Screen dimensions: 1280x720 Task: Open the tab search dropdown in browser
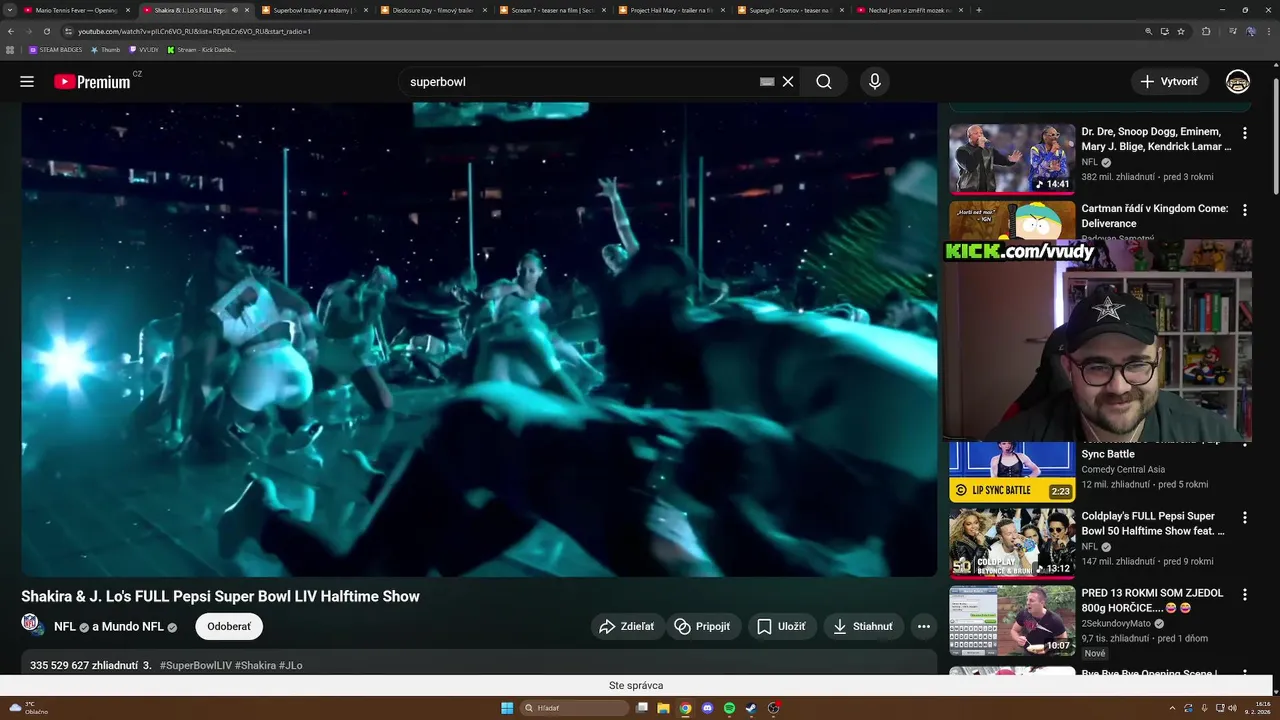(x=11, y=10)
